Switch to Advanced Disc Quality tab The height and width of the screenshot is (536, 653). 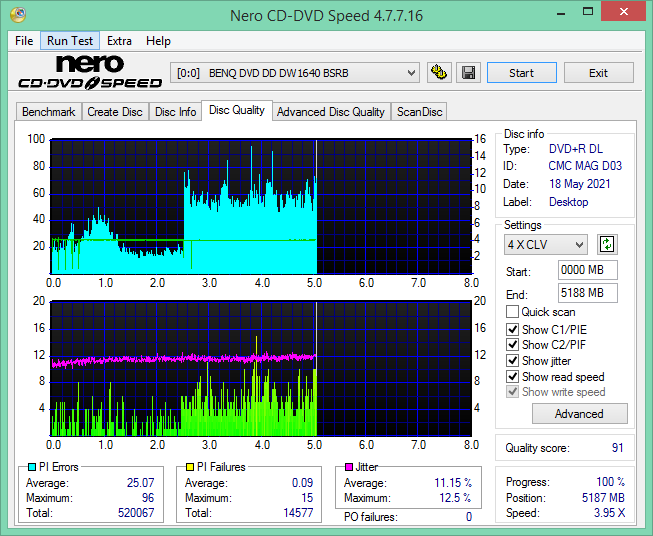tap(331, 112)
